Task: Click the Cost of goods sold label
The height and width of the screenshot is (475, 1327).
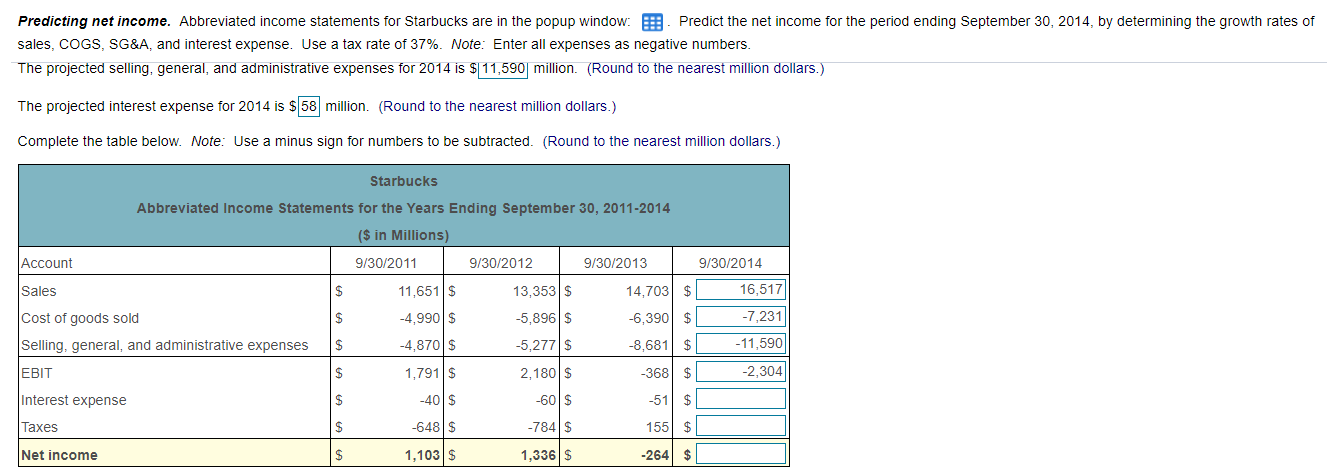Action: [x=80, y=318]
